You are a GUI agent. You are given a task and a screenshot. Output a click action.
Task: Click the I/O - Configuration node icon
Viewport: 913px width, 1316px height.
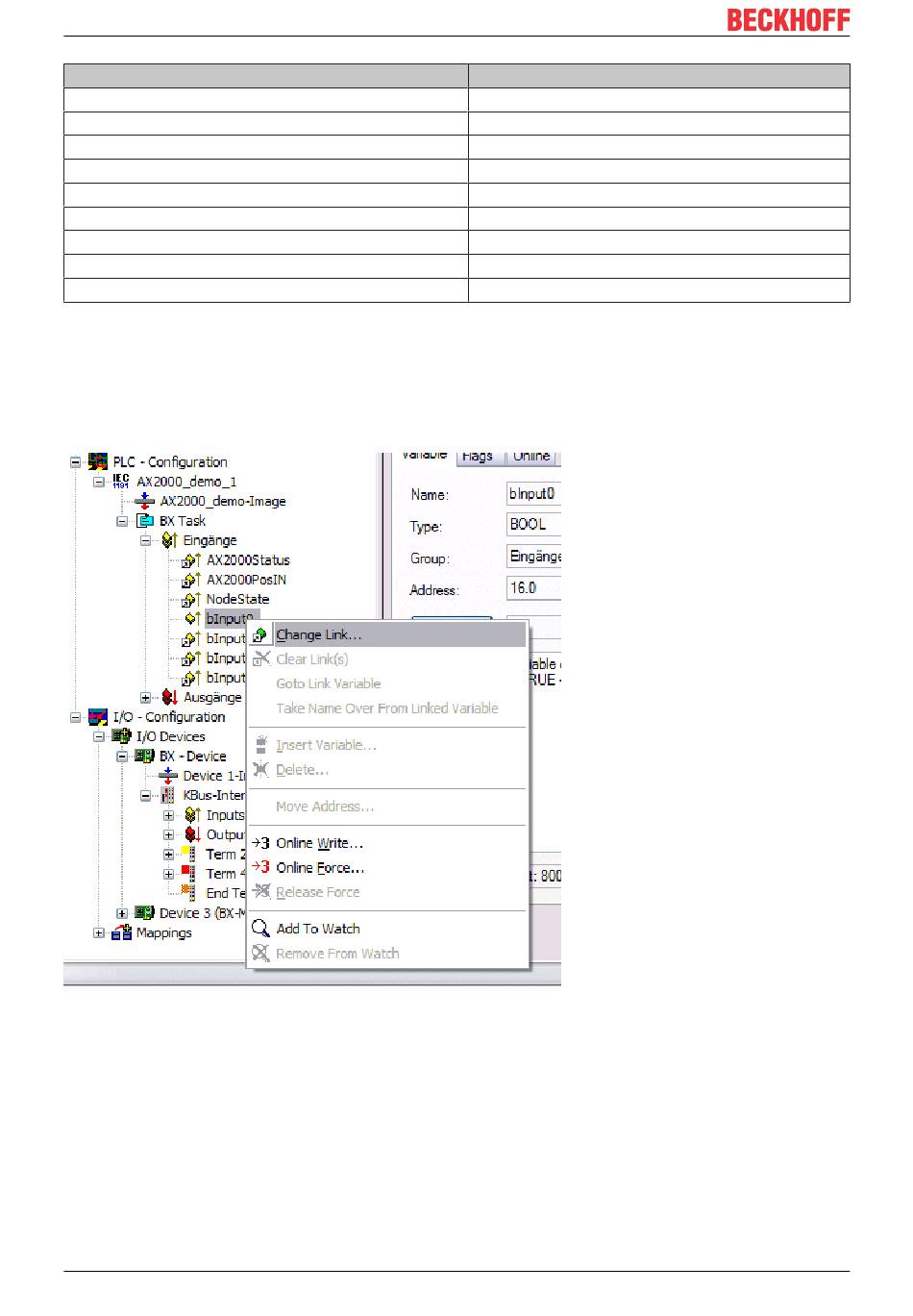[x=98, y=717]
